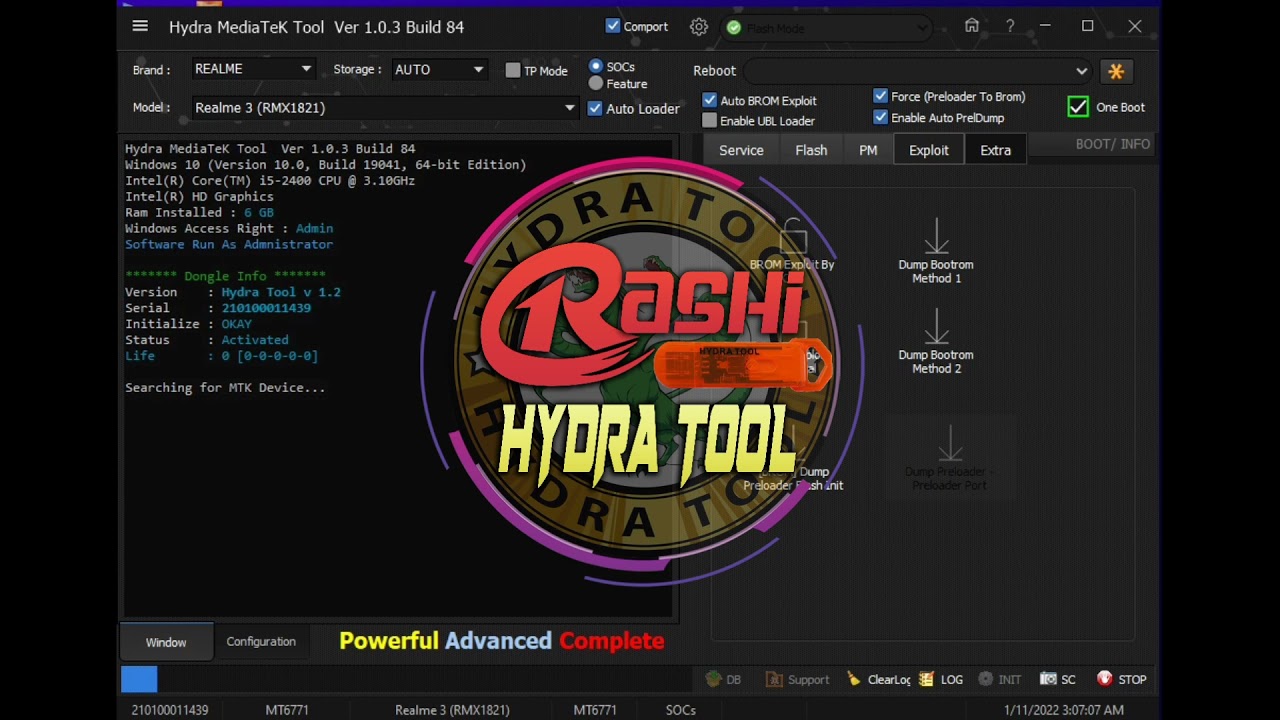
Task: Take screenshot with SC button
Action: [1058, 679]
